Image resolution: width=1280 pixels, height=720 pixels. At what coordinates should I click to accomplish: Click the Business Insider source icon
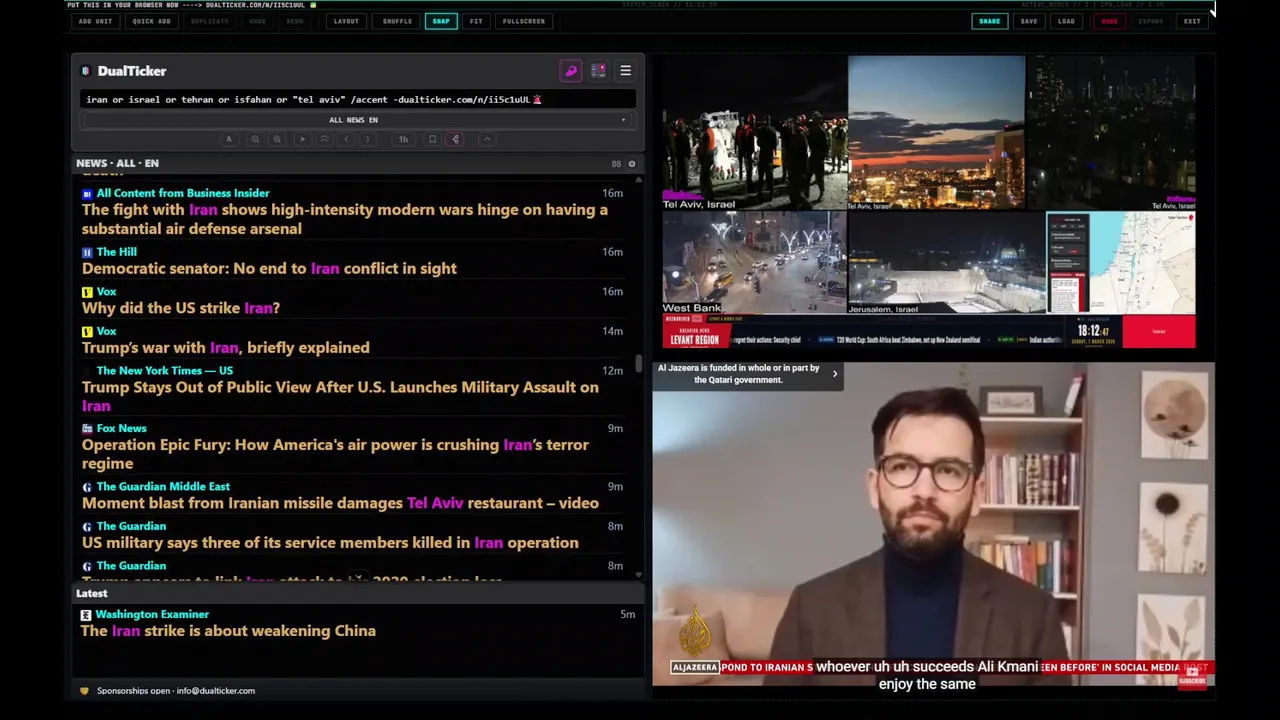(x=87, y=193)
